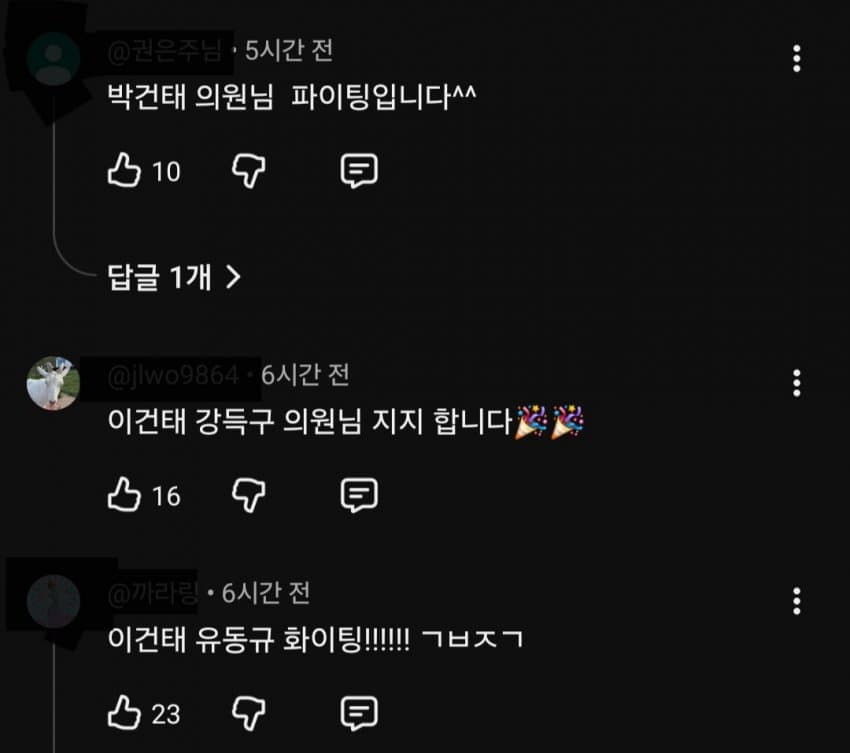This screenshot has height=753, width=850.
Task: Open more options for the 5시간 전 comment
Action: [796, 59]
